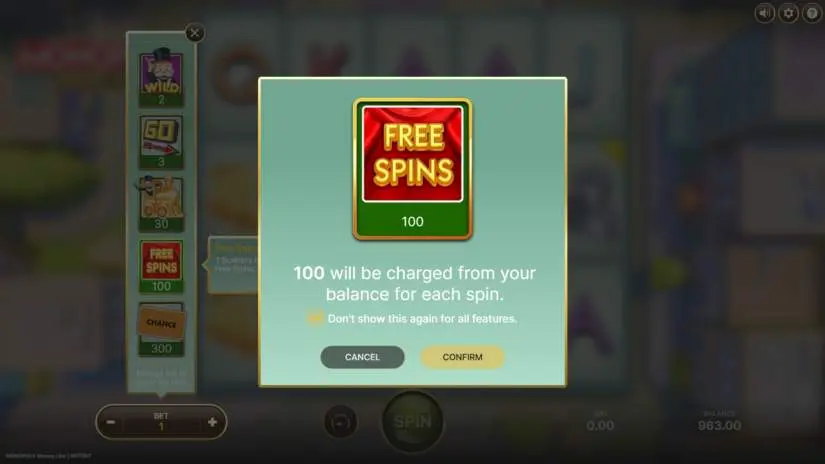Select the Wild feature icon costing 2
Screen dimensions: 825x464
pyautogui.click(x=161, y=78)
